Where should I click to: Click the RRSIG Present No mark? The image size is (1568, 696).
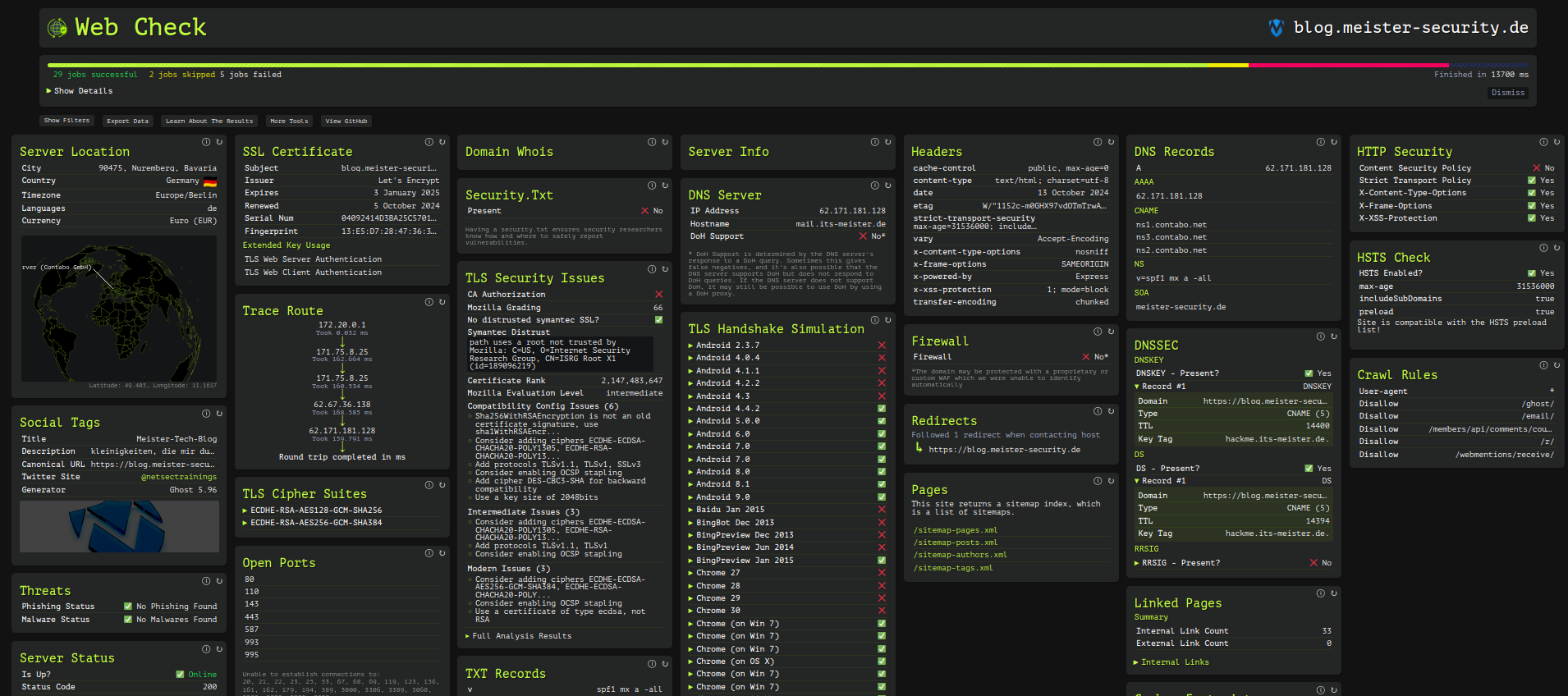[1314, 563]
